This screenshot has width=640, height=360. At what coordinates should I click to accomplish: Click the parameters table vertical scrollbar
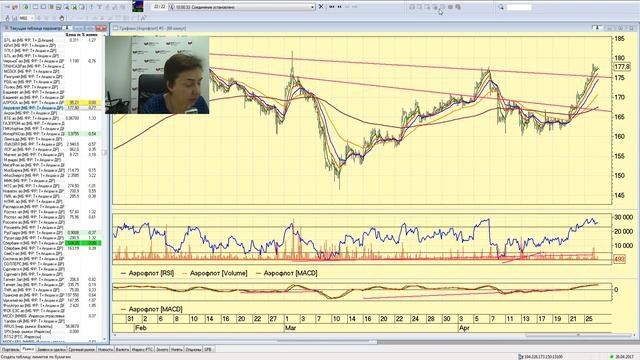(x=104, y=188)
